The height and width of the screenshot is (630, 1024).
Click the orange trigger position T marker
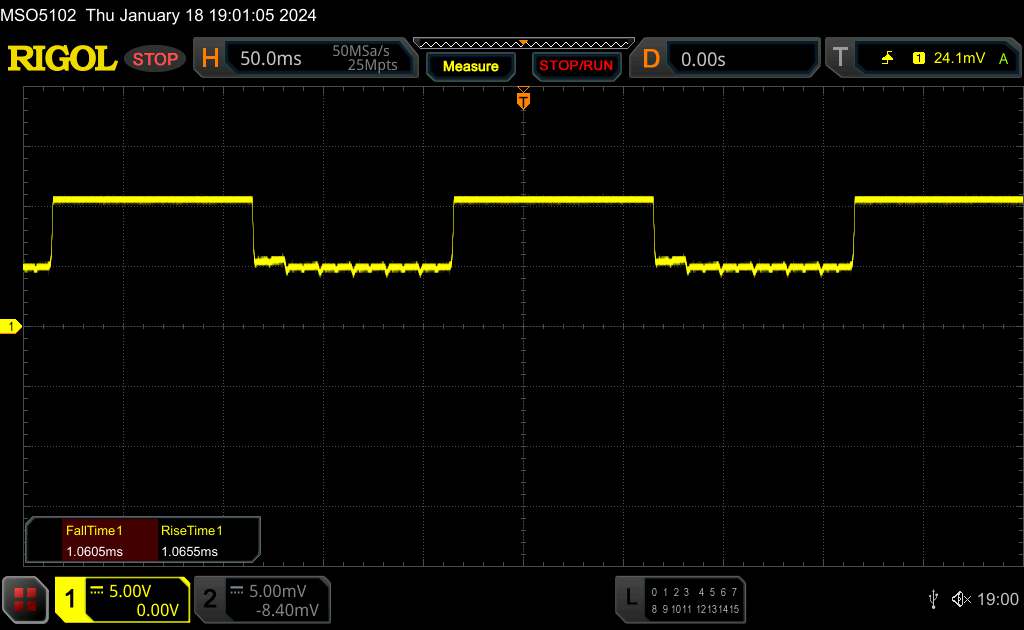523,100
